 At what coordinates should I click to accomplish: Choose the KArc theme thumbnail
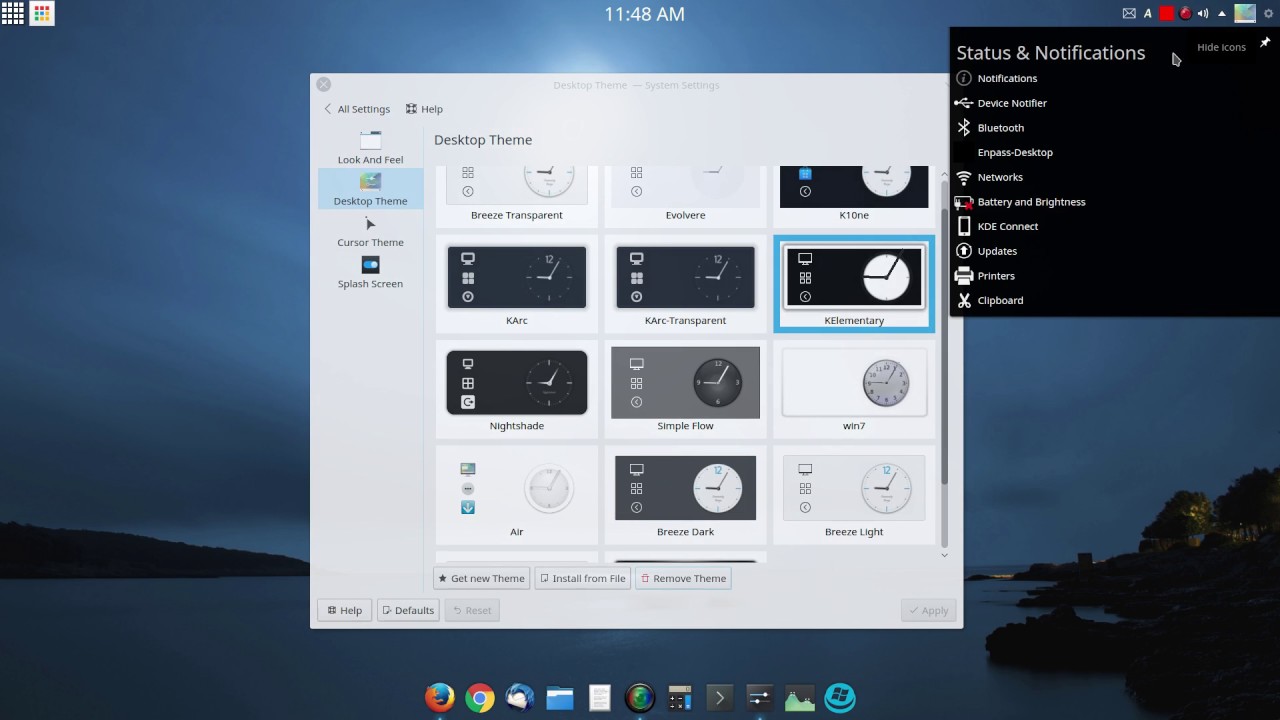[517, 283]
